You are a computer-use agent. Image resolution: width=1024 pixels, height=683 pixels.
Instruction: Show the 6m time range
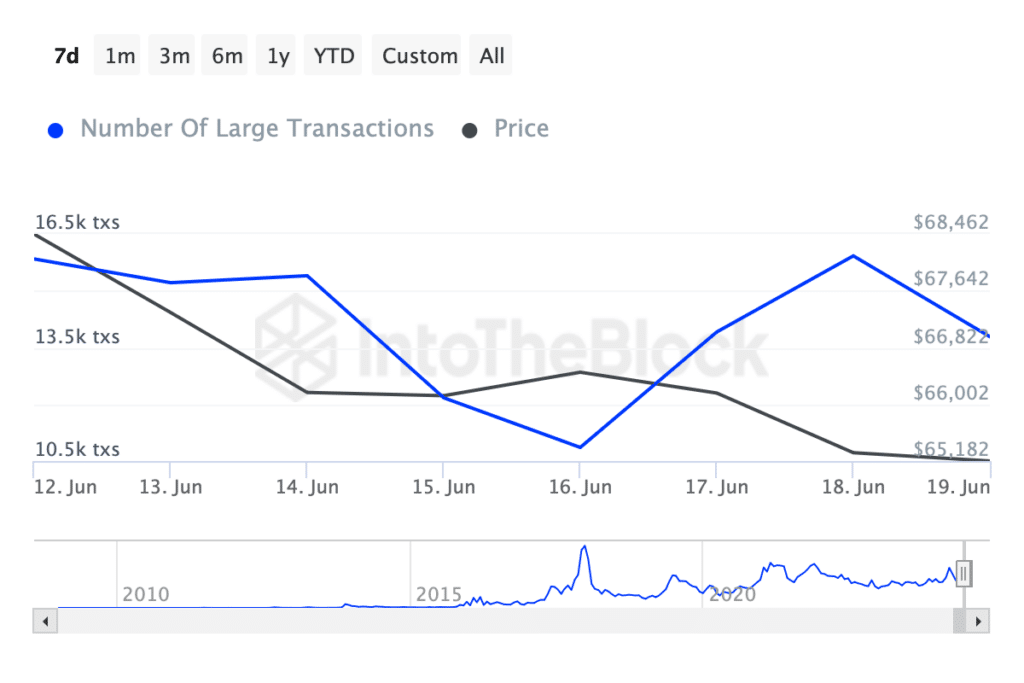pos(227,56)
